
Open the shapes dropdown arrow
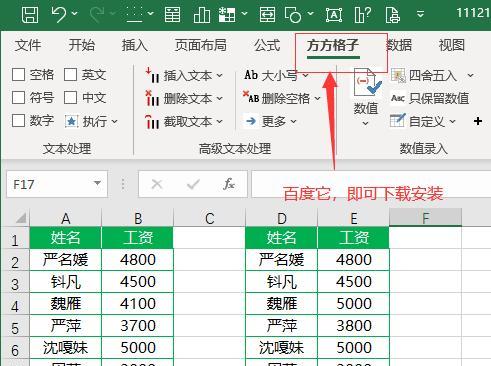click(x=310, y=14)
